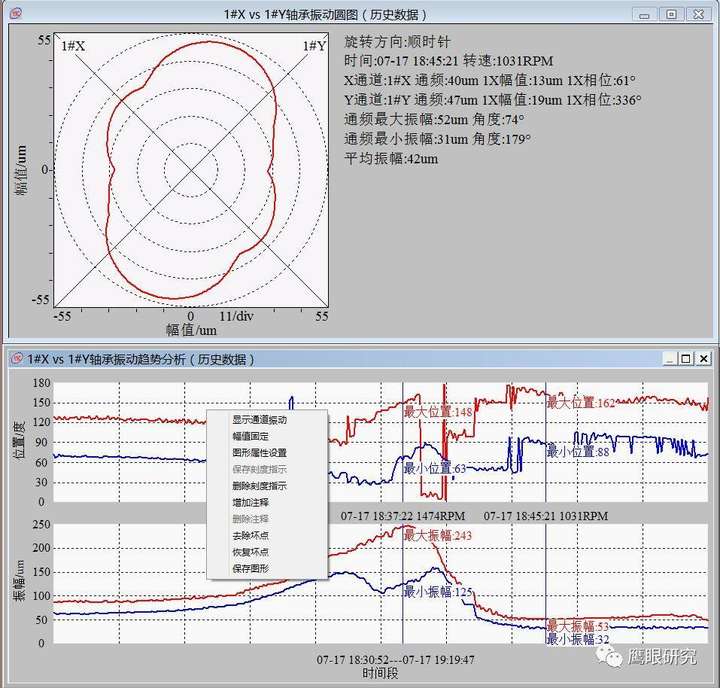Open 图形属性设置 from the context menu
720x688 pixels.
[259, 453]
